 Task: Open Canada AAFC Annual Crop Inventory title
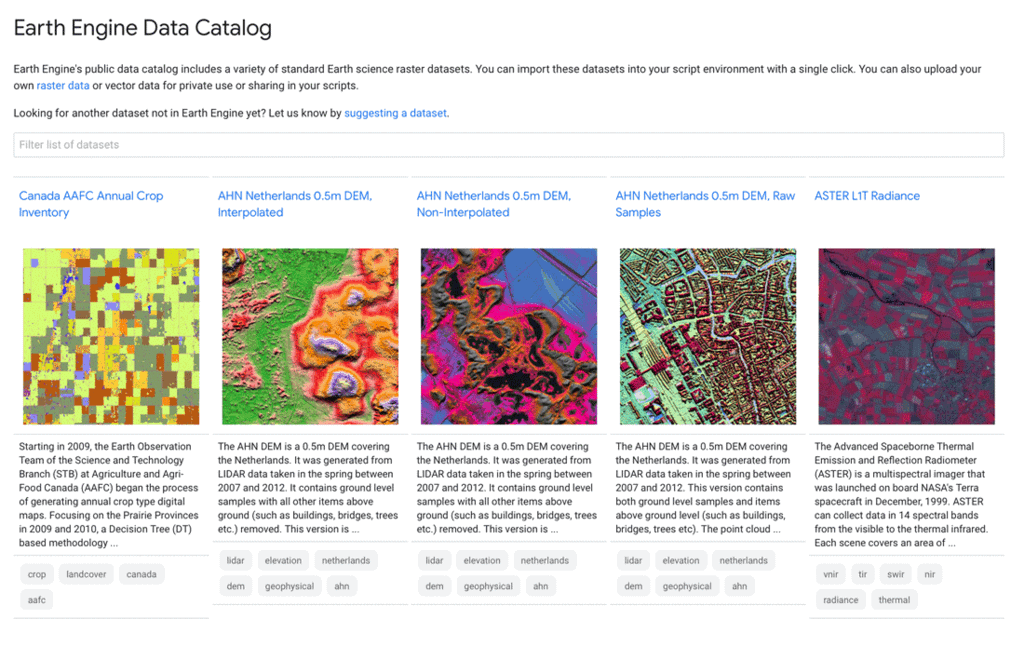(x=91, y=204)
